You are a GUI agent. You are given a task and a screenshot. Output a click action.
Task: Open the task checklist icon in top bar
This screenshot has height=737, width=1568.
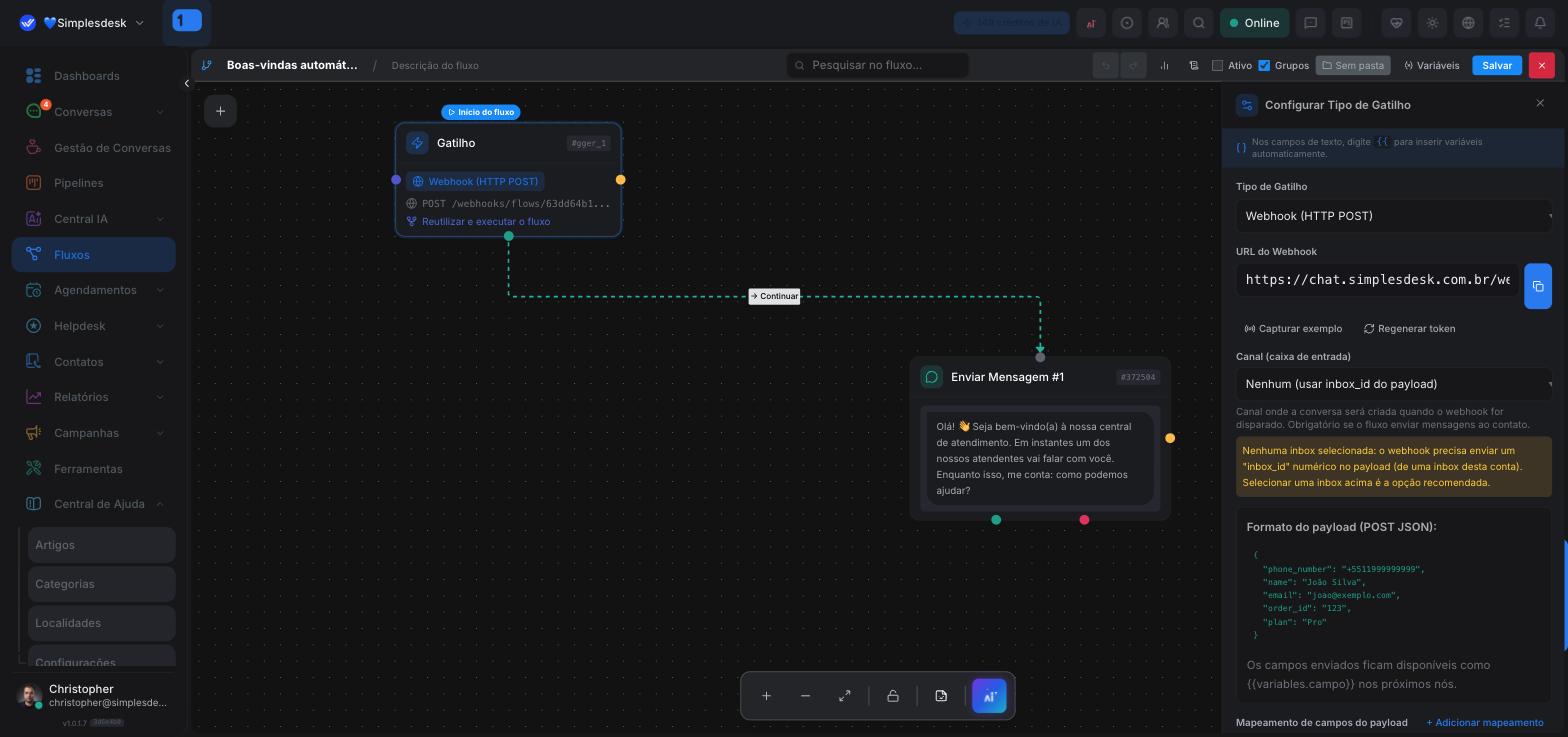(1504, 23)
